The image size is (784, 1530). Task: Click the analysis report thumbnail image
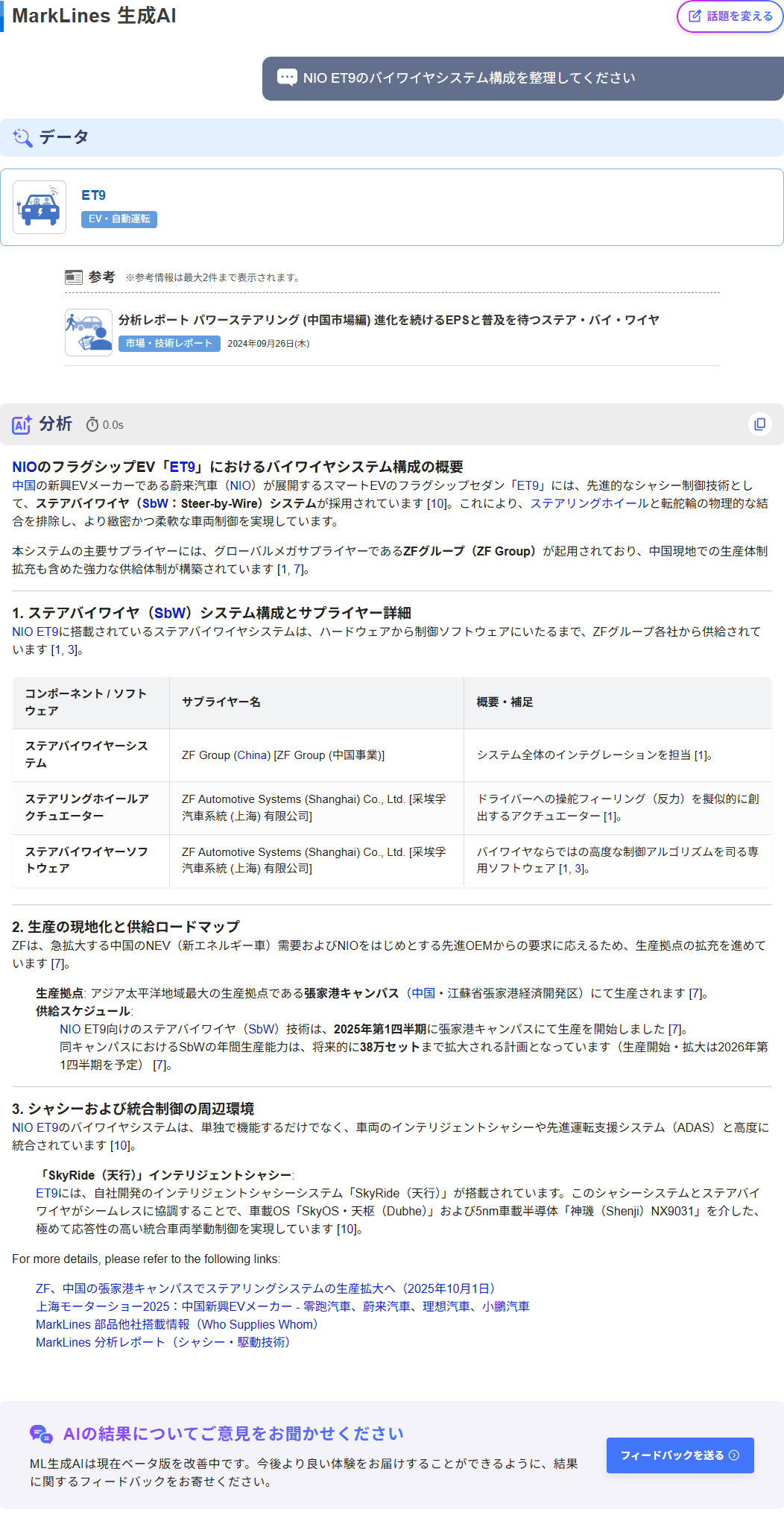pos(89,333)
